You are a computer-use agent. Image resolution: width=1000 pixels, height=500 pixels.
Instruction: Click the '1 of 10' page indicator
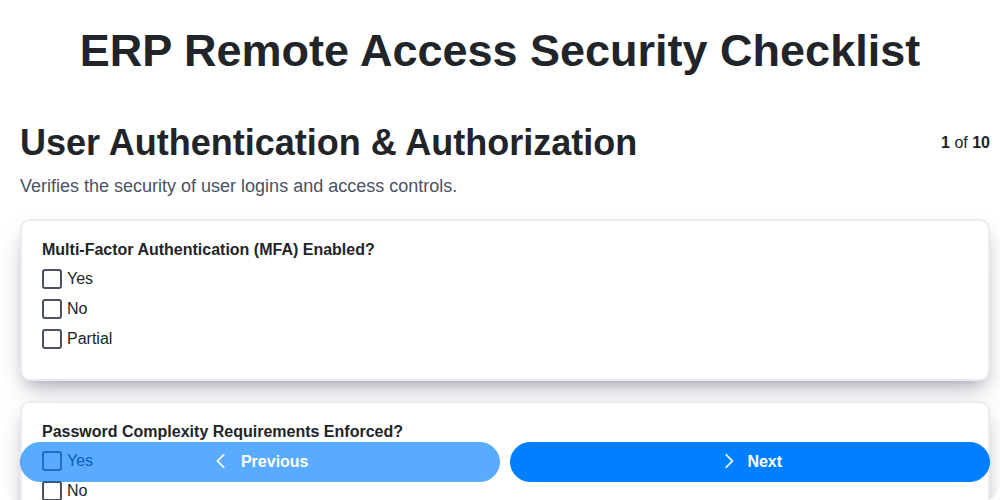pyautogui.click(x=965, y=143)
